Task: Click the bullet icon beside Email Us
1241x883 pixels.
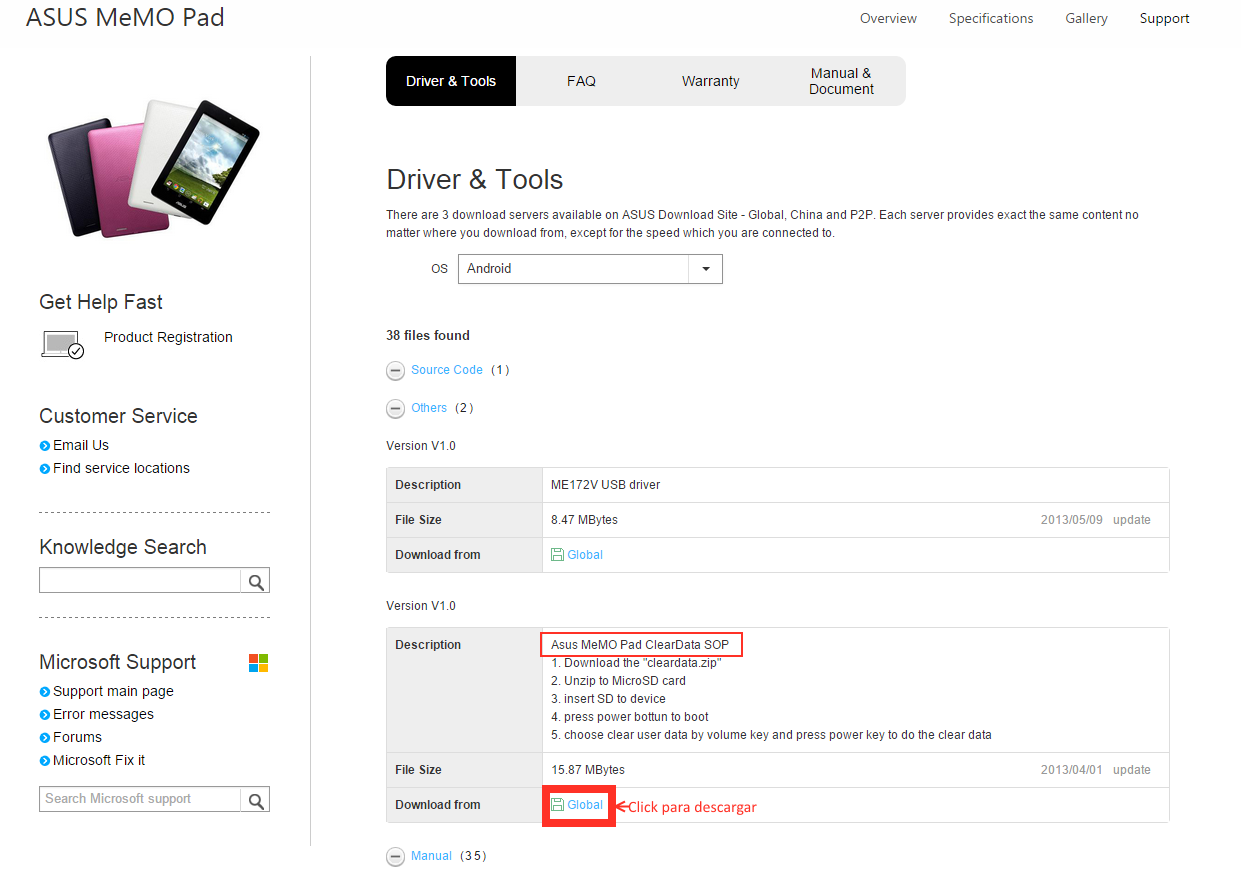Action: [45, 446]
